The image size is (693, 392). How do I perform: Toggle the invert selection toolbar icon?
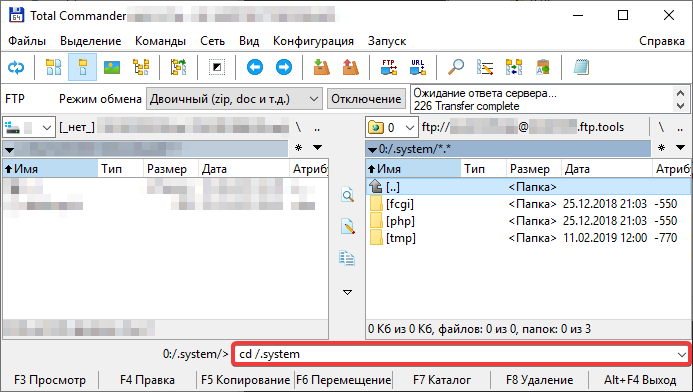pyautogui.click(x=217, y=67)
